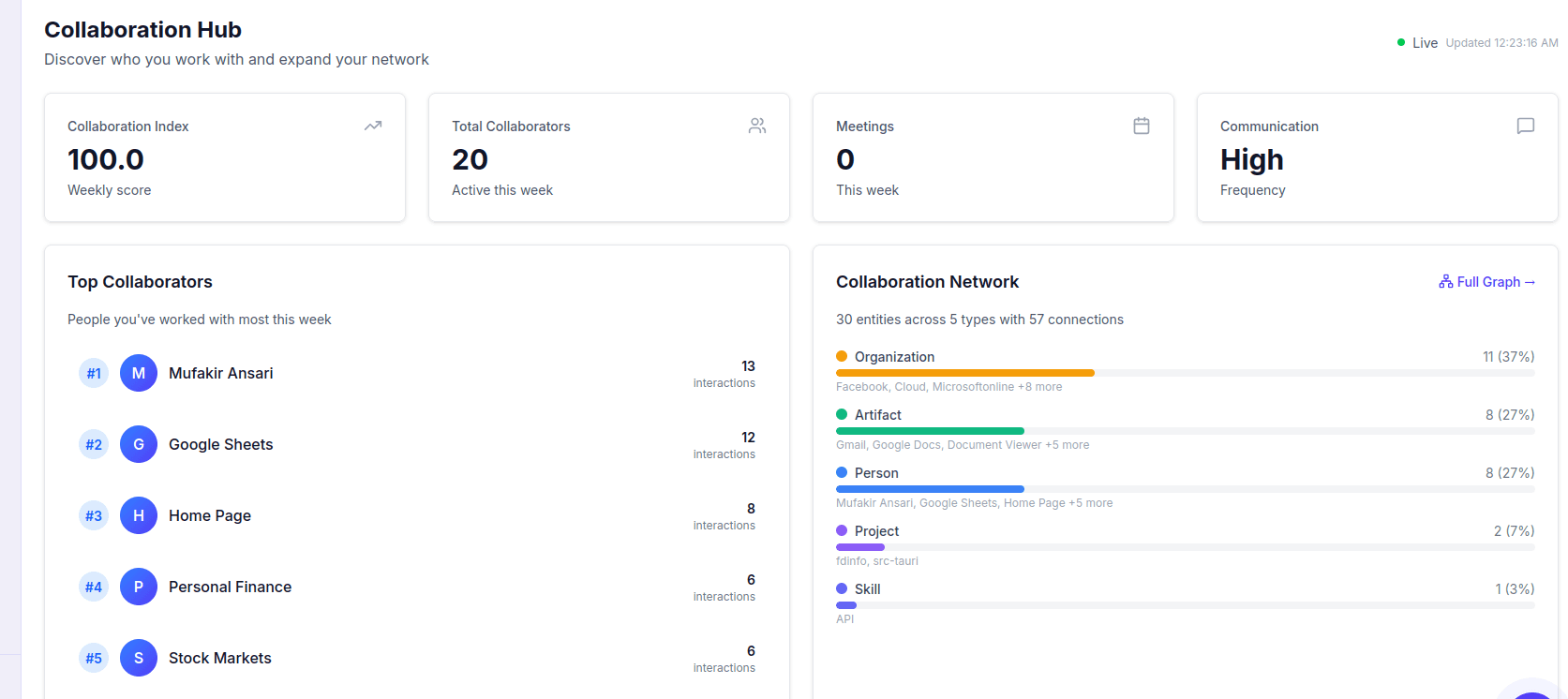
Task: Click the green Artifact legend dot
Action: [842, 414]
